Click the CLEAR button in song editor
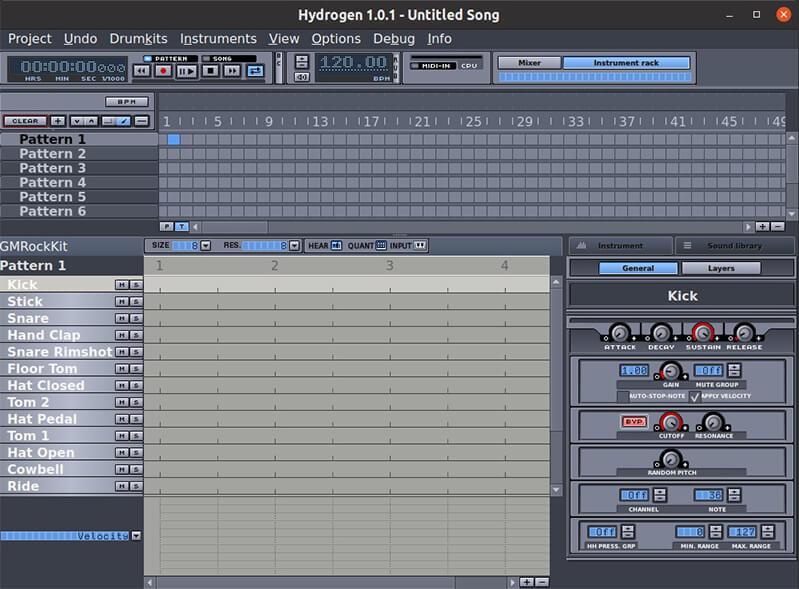Screen dimensions: 799x589 click(x=25, y=121)
